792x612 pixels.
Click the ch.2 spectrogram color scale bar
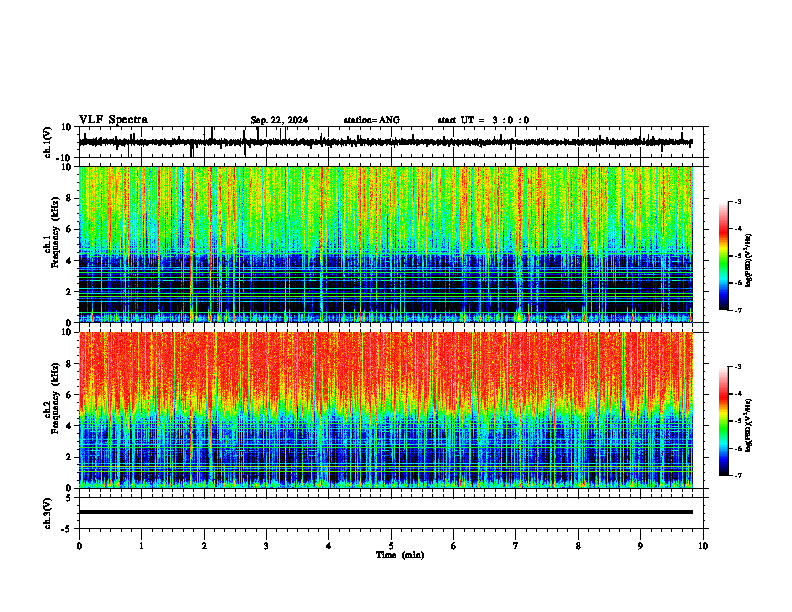pos(724,421)
